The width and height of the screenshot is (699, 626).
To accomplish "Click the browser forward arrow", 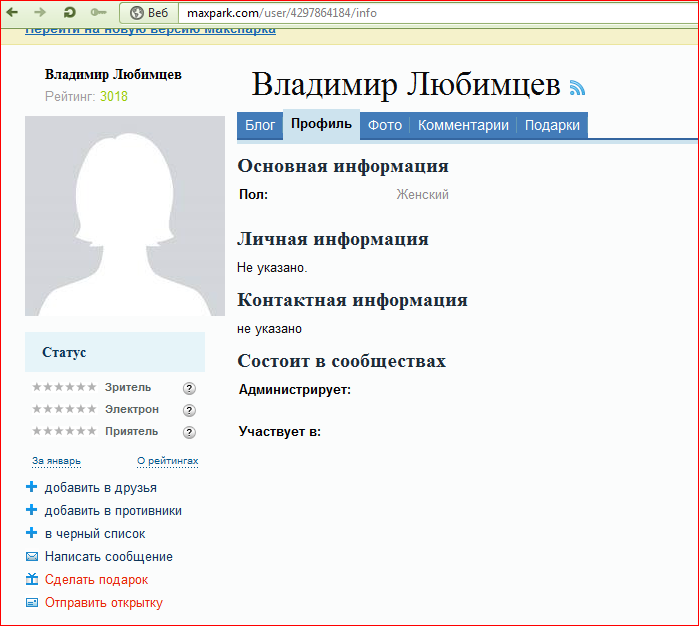I will [x=40, y=12].
